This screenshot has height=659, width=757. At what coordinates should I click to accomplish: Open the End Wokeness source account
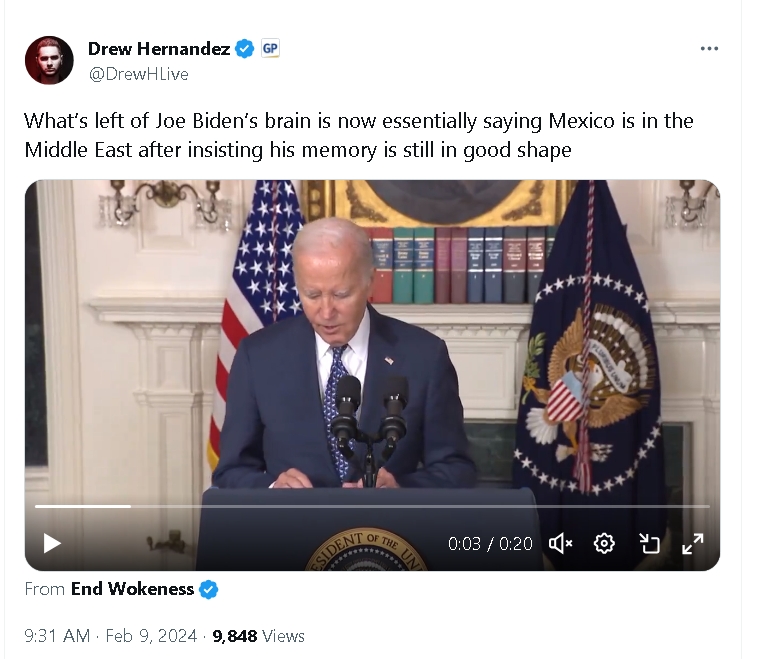coord(132,589)
